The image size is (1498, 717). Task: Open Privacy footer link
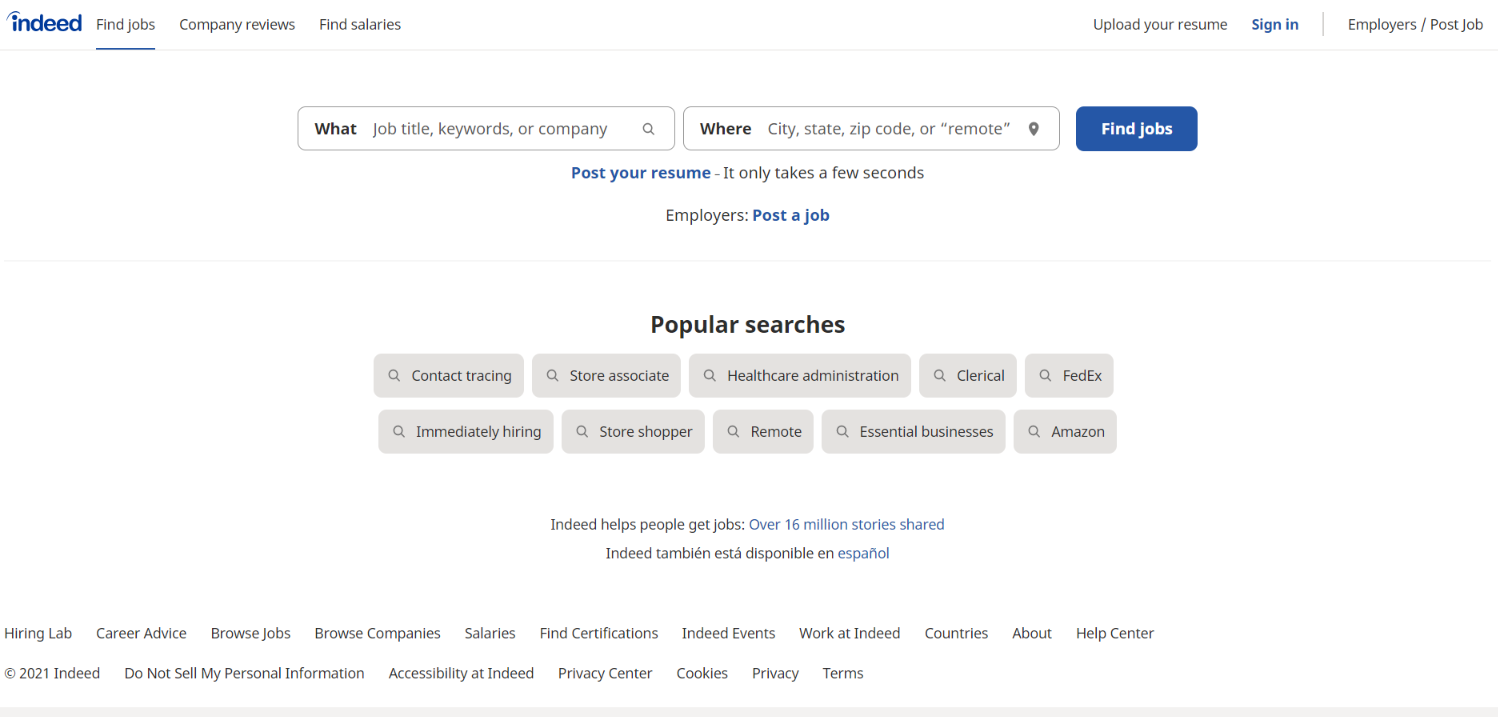tap(775, 673)
